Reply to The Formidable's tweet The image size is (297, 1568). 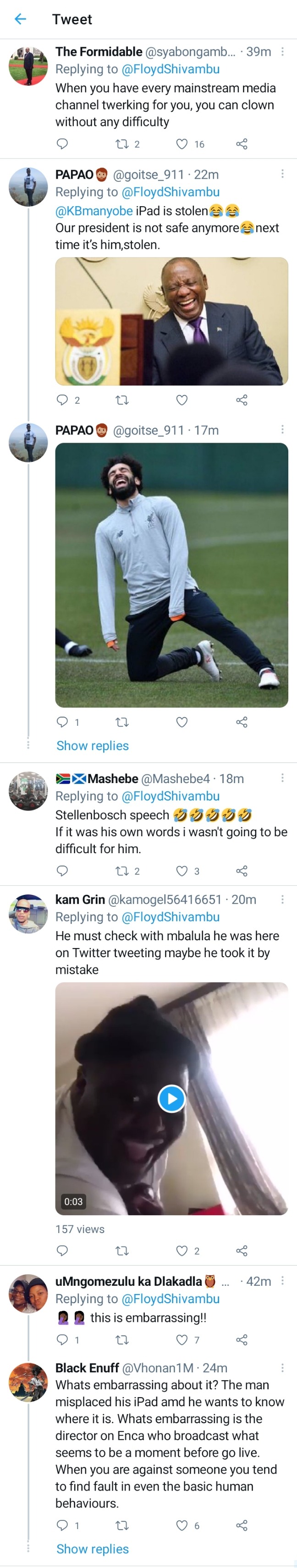coord(62,144)
